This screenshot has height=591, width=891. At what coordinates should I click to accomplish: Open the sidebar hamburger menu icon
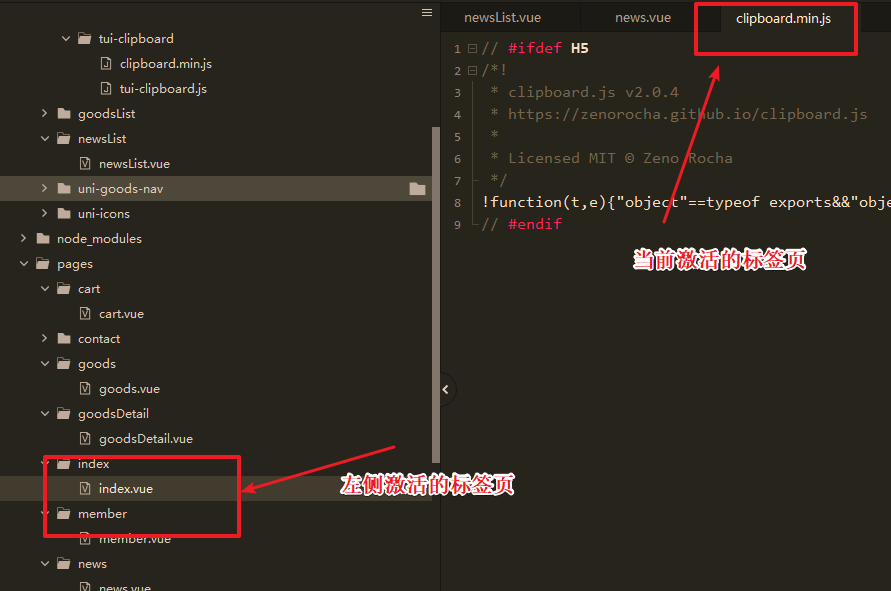[x=427, y=13]
